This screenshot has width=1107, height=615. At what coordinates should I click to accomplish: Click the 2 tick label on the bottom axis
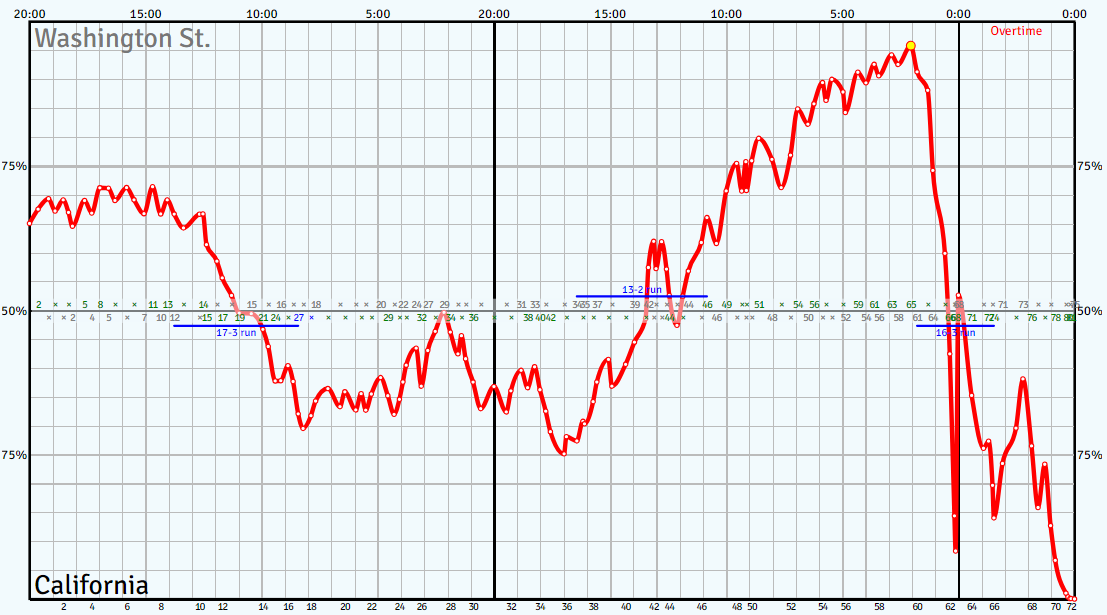coord(64,607)
